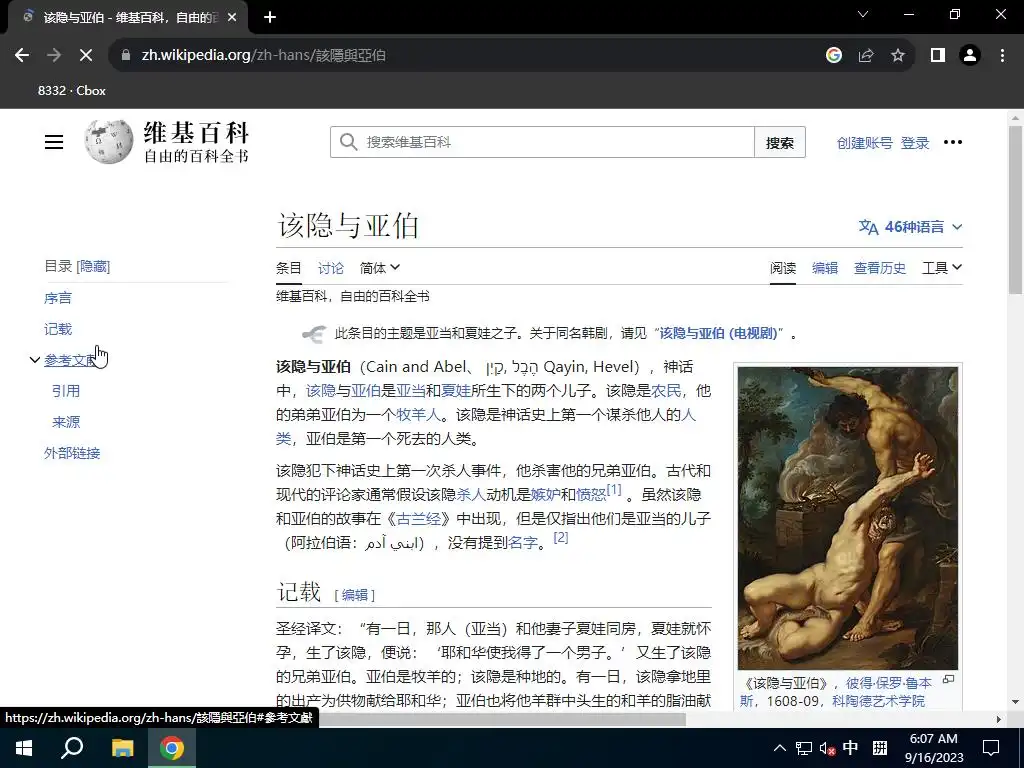Open the 8332 · Cbox bookmark
Screen dimensions: 1024x768
72,91
